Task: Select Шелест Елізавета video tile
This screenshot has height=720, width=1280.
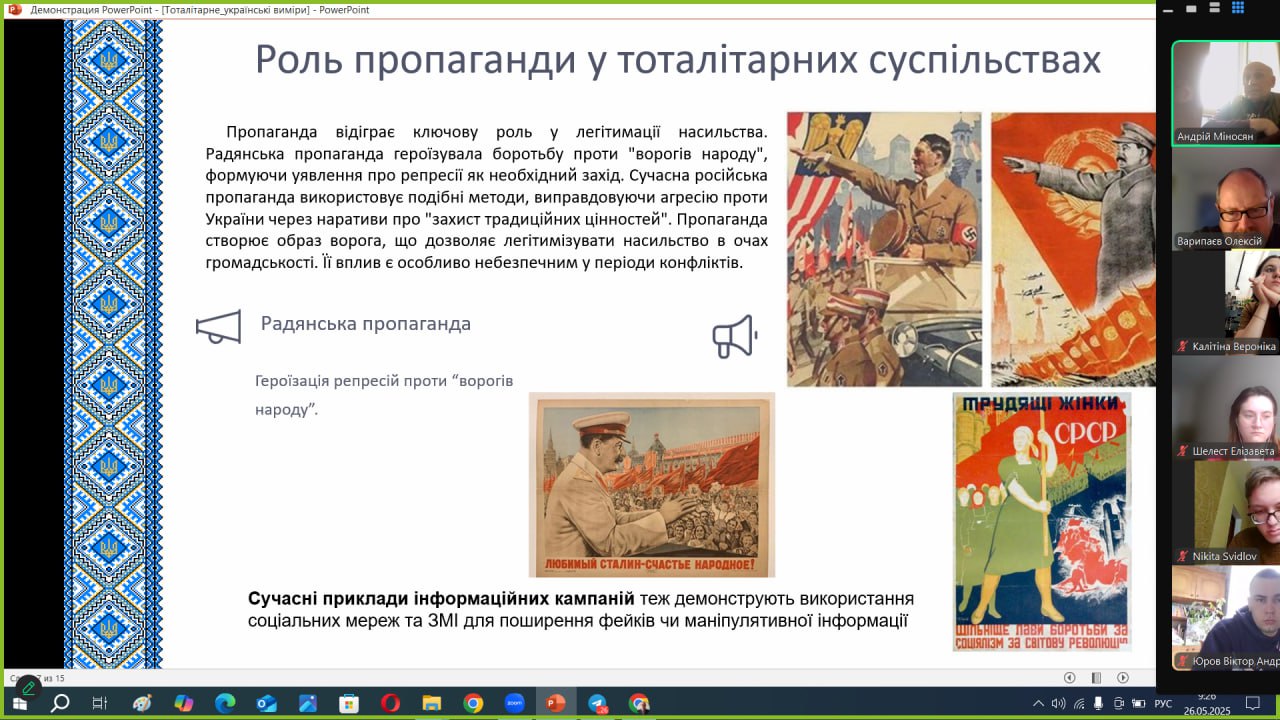Action: coord(1226,407)
